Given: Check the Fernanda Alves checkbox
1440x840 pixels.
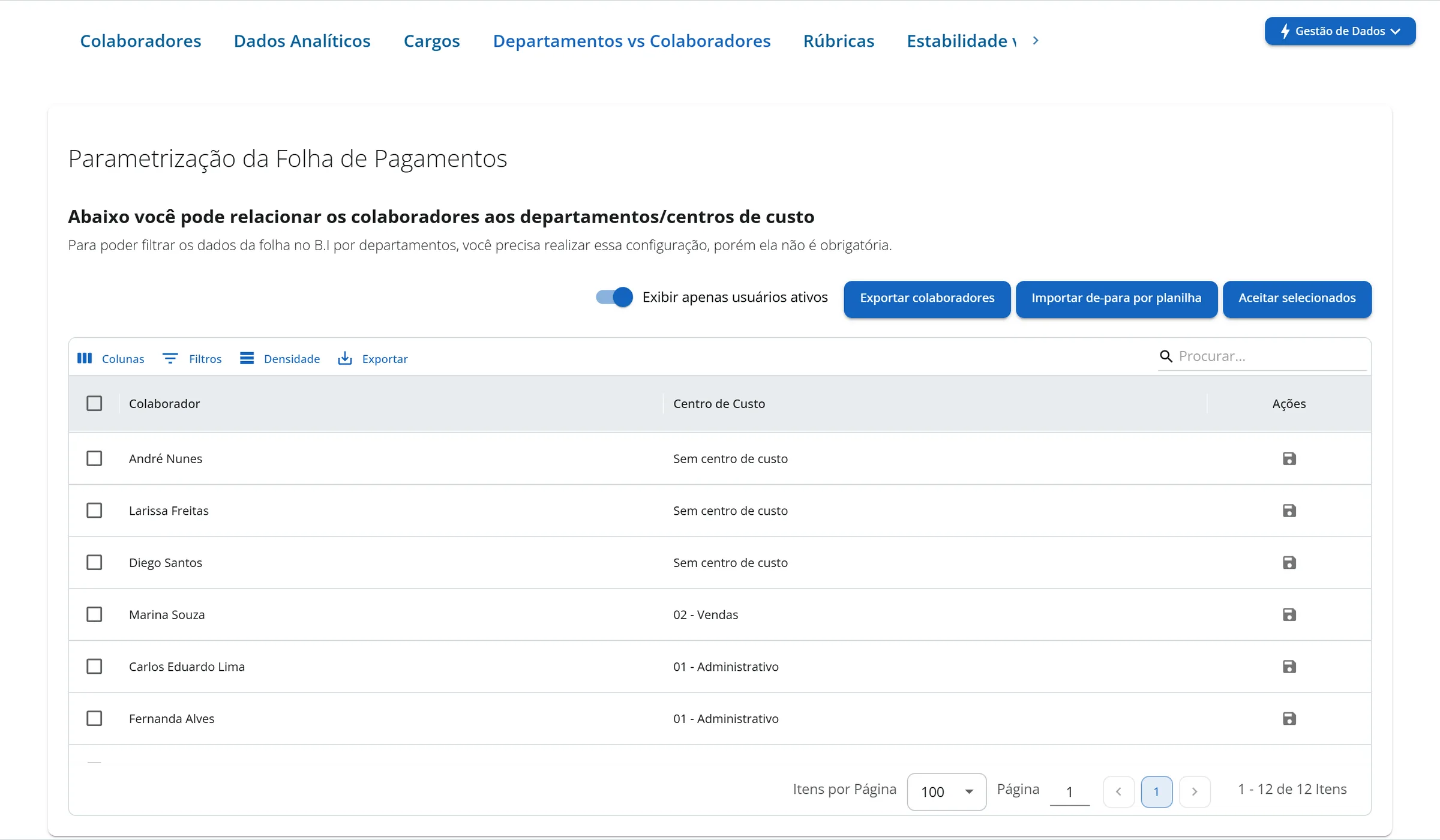Looking at the screenshot, I should click(94, 719).
